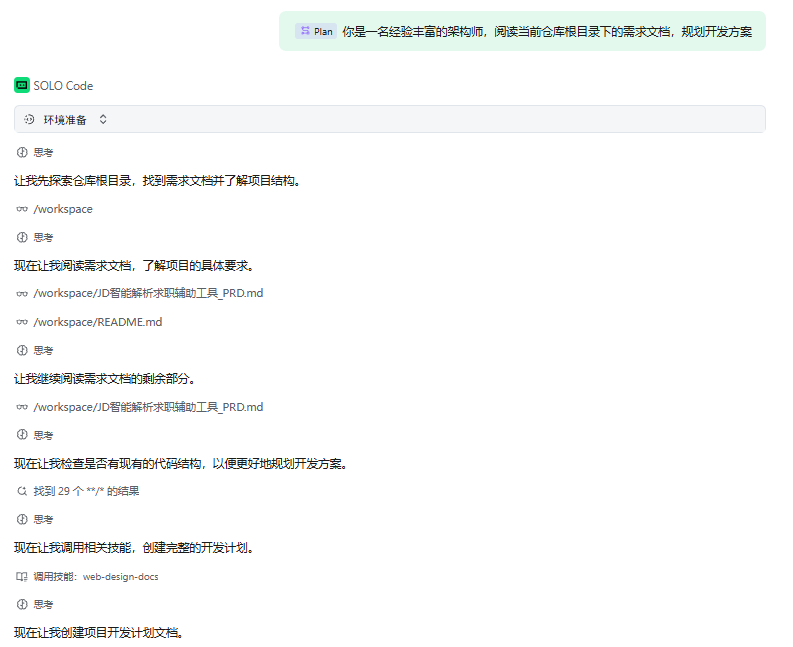Click the user prompt message bubble text
The image size is (793, 647).
[546, 31]
